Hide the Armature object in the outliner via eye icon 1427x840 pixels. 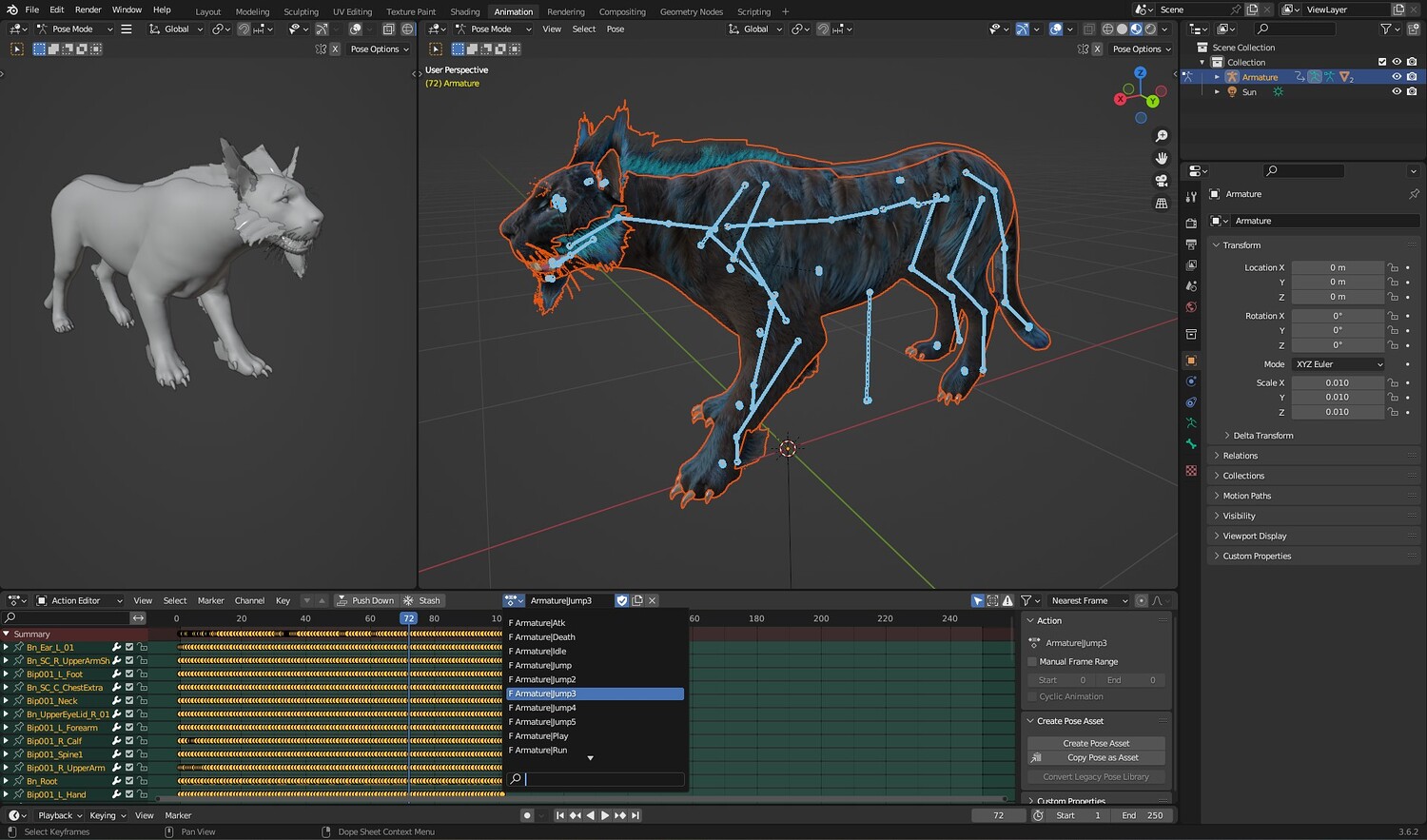point(1397,77)
